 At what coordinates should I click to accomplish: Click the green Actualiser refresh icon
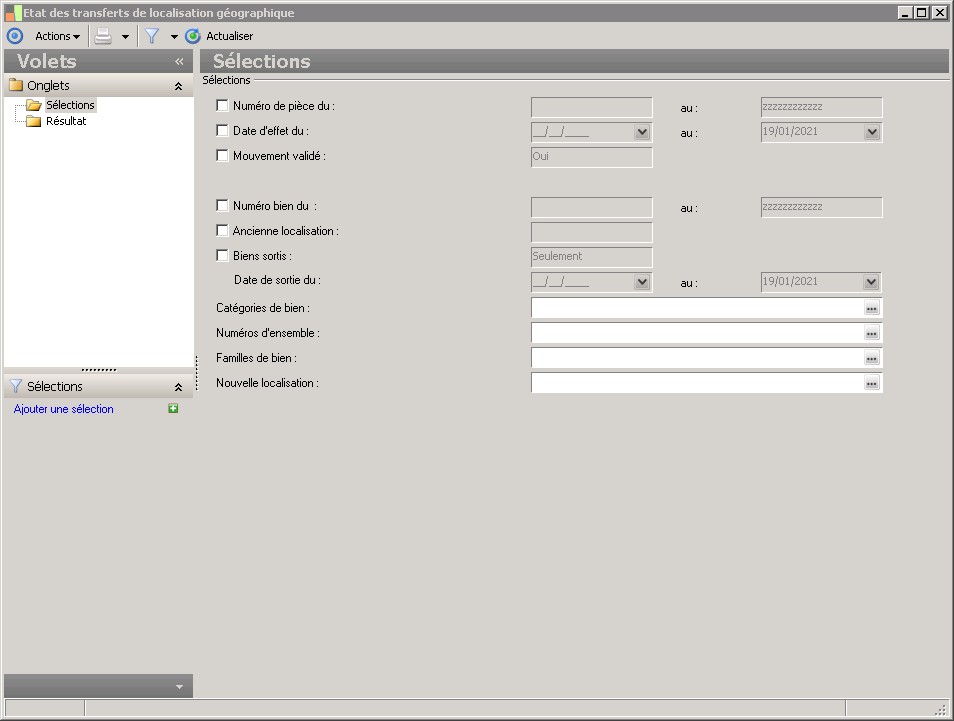click(x=193, y=36)
